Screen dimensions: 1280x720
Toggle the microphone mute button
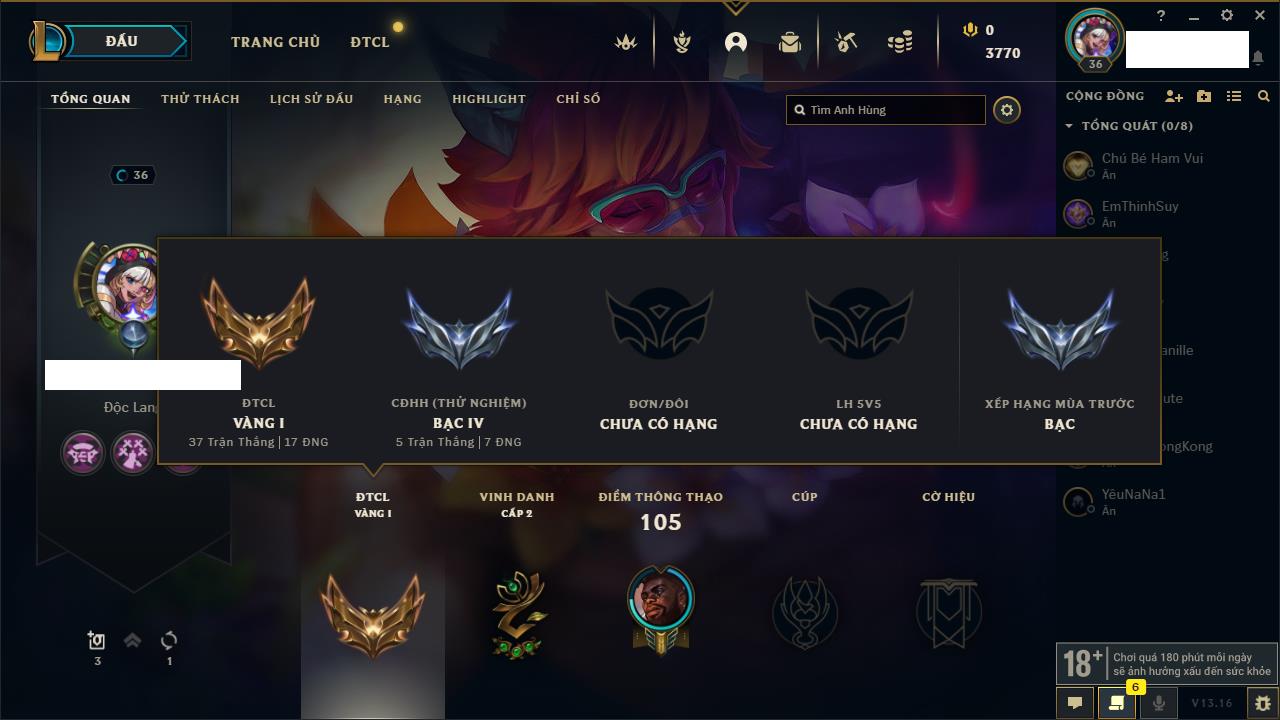pos(1159,703)
